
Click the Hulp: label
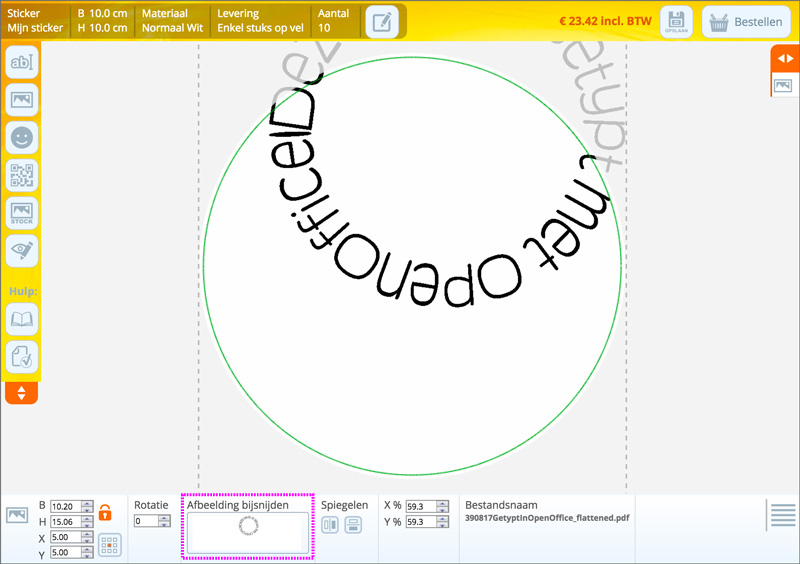pyautogui.click(x=23, y=291)
